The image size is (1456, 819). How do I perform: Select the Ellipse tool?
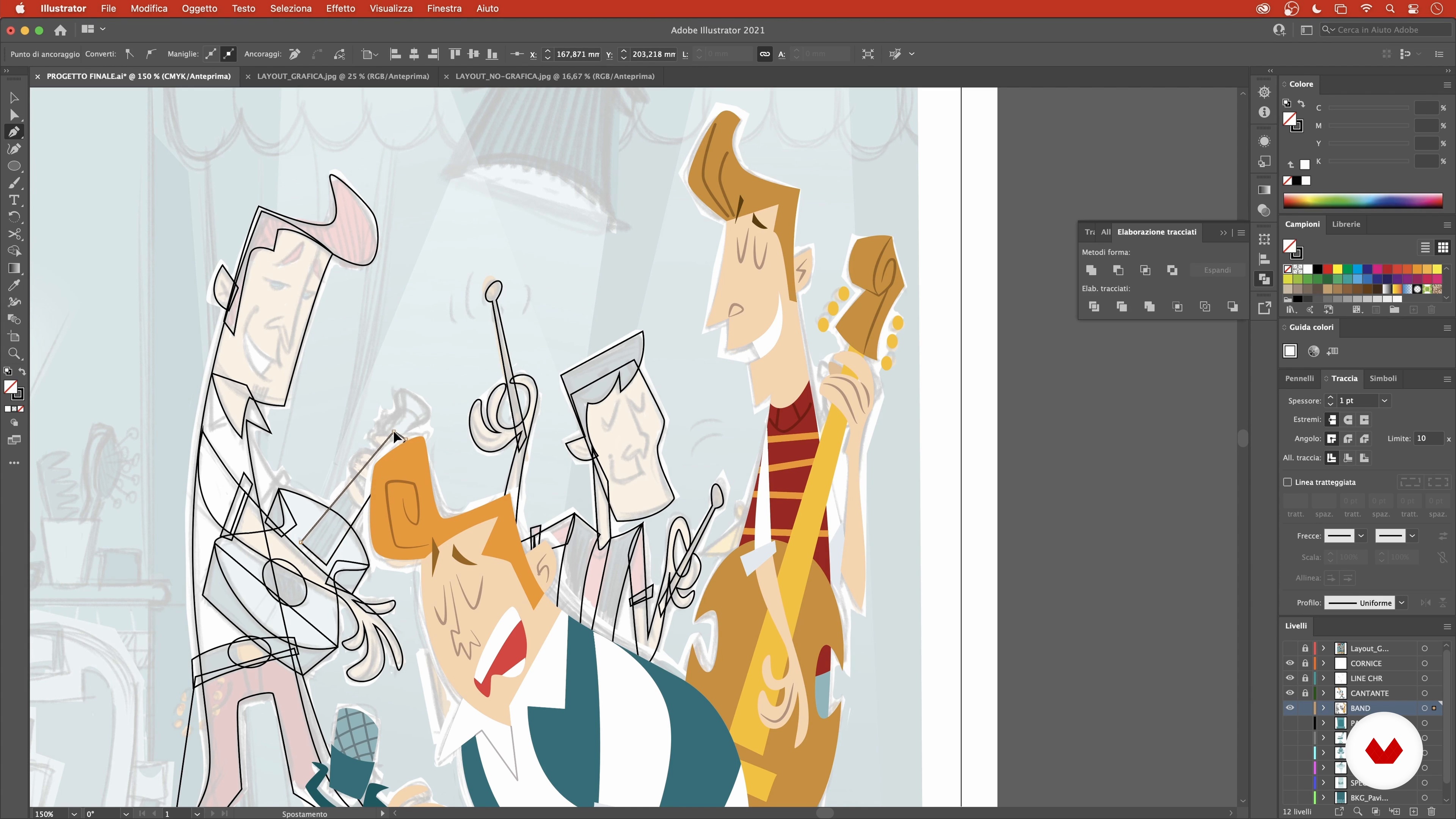tap(14, 166)
